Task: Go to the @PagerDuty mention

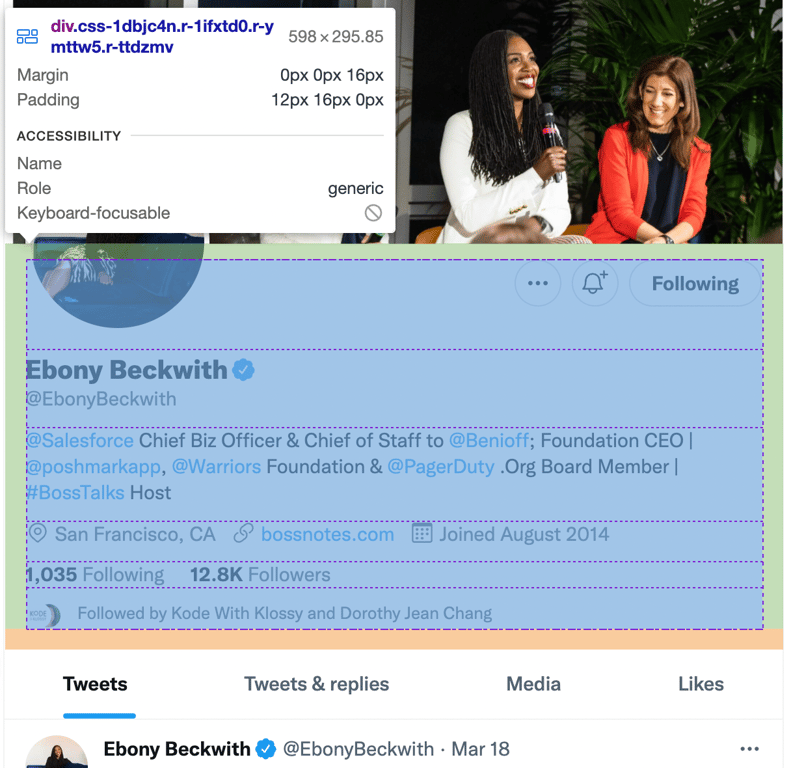Action: click(x=441, y=467)
